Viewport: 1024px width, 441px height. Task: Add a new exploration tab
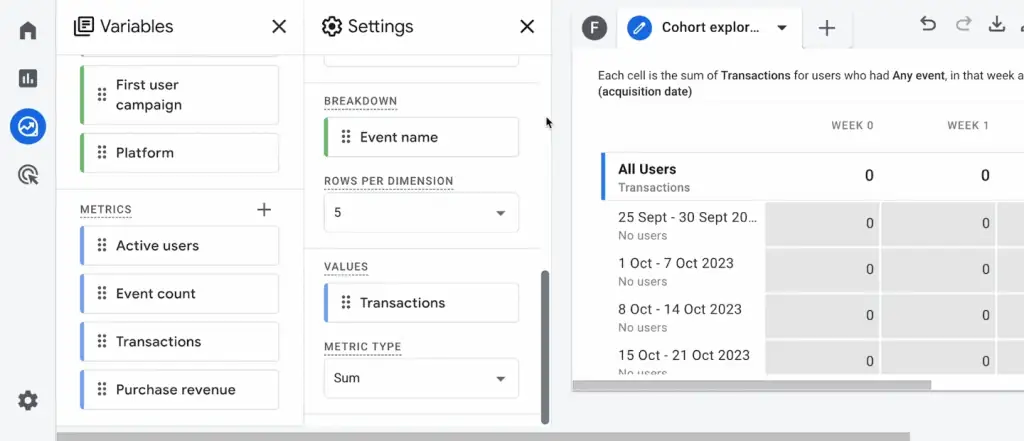[x=827, y=28]
